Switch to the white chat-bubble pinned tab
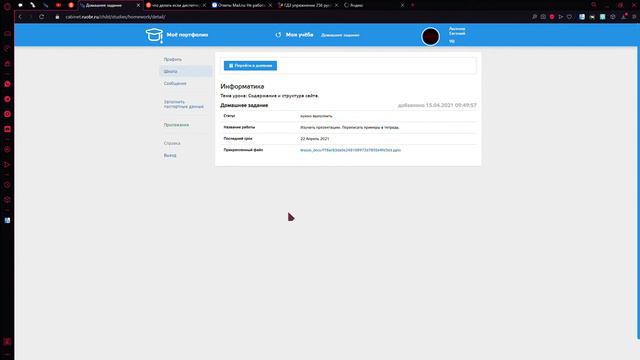 point(20,5)
